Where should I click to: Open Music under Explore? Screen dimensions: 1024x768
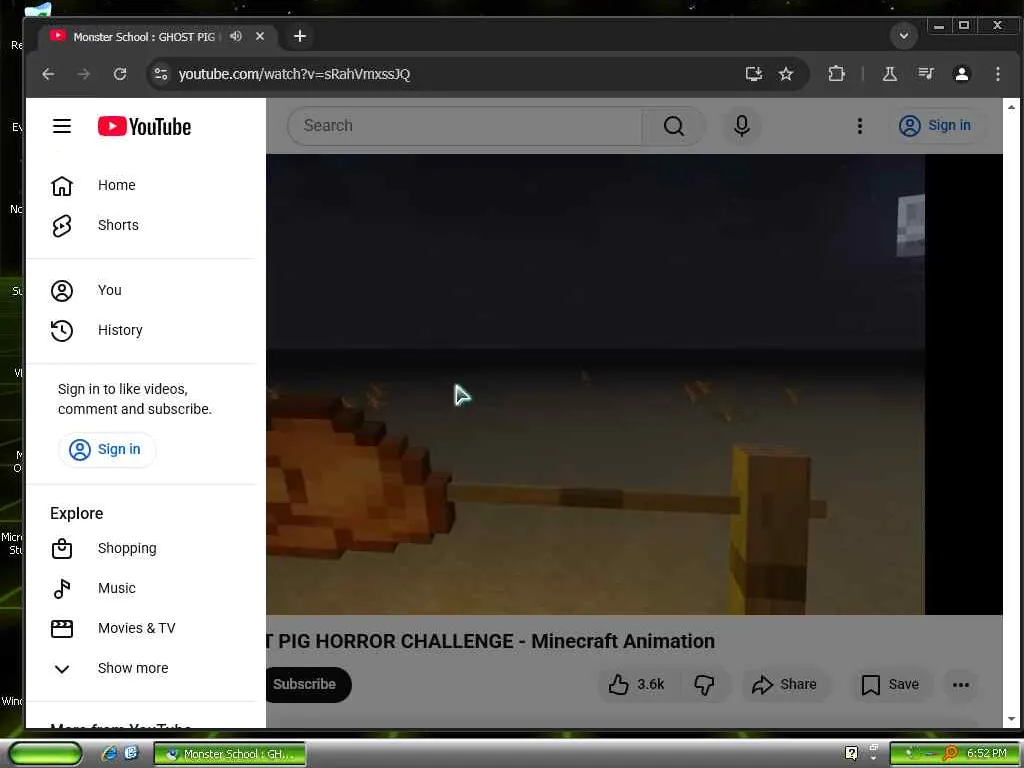pyautogui.click(x=145, y=588)
